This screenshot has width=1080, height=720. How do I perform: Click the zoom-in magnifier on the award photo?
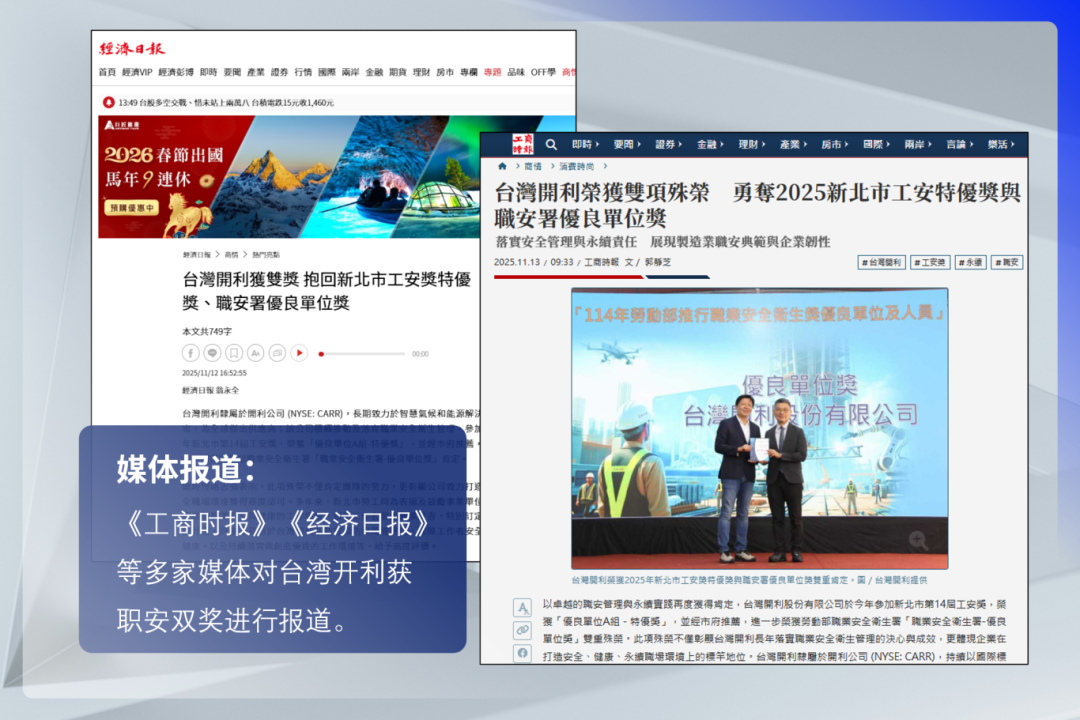[917, 540]
